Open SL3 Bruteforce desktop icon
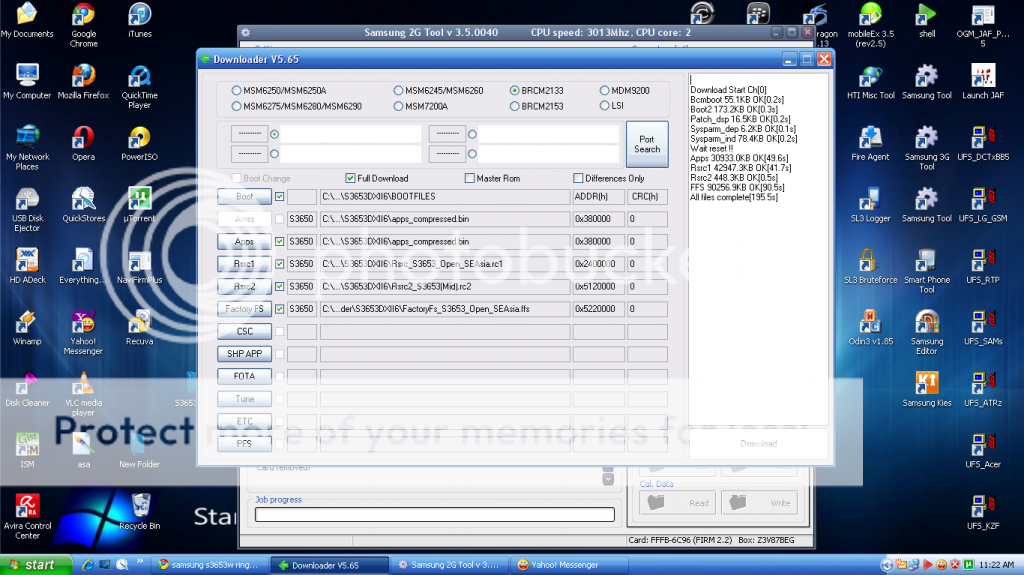 click(x=871, y=266)
